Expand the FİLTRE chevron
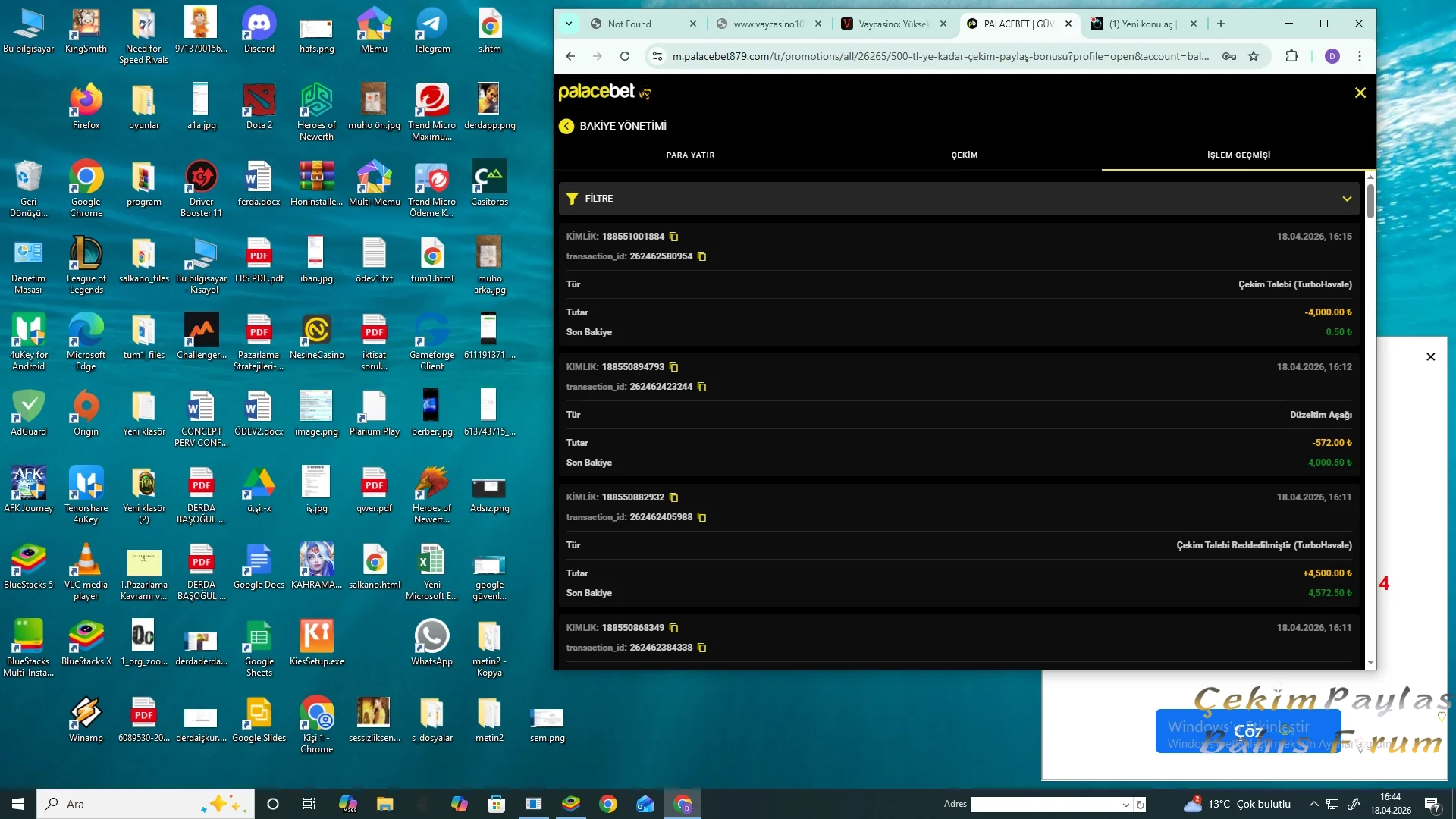The height and width of the screenshot is (819, 1456). (x=1347, y=199)
